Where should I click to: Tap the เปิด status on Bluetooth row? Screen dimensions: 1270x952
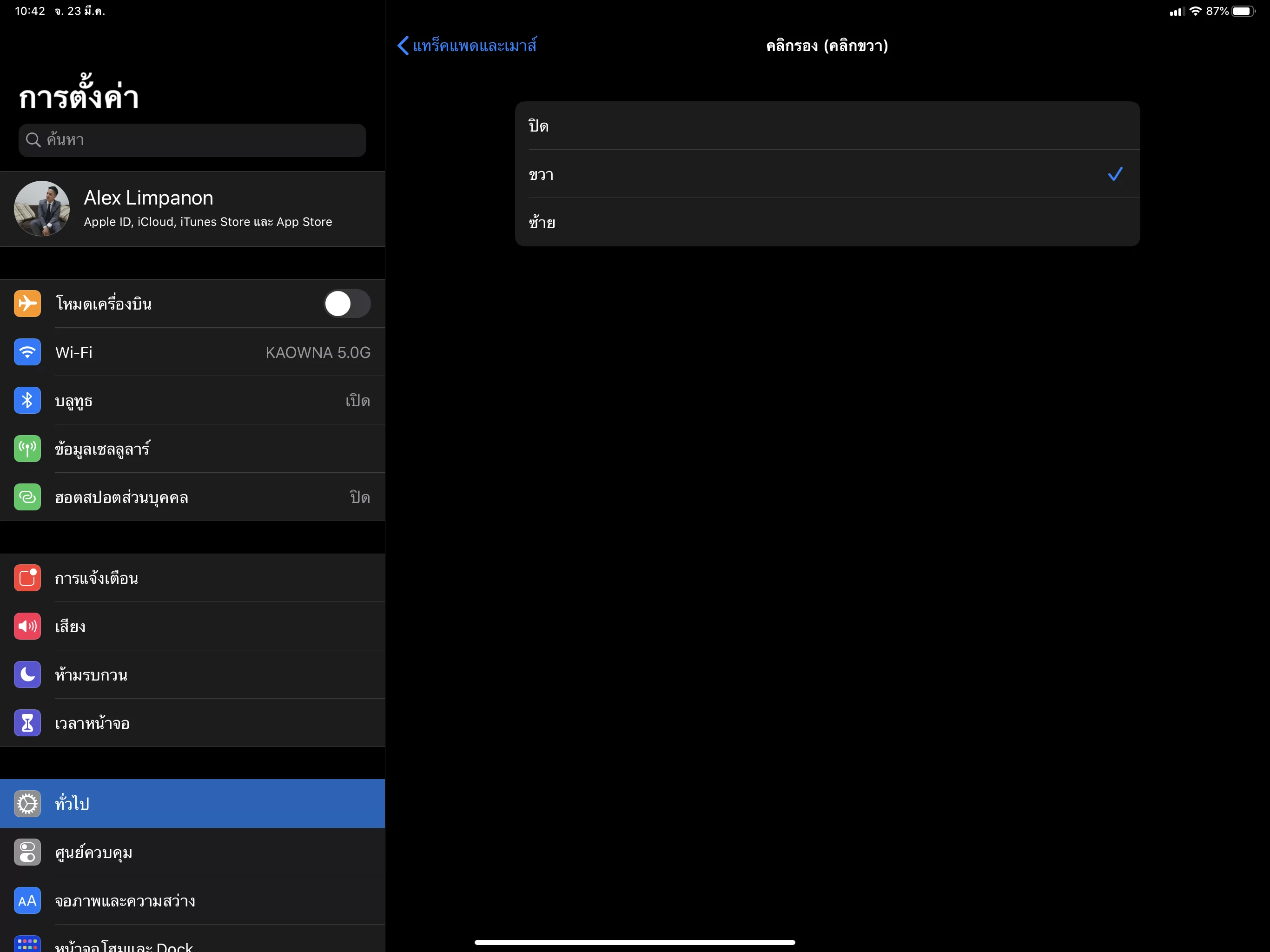tap(357, 400)
